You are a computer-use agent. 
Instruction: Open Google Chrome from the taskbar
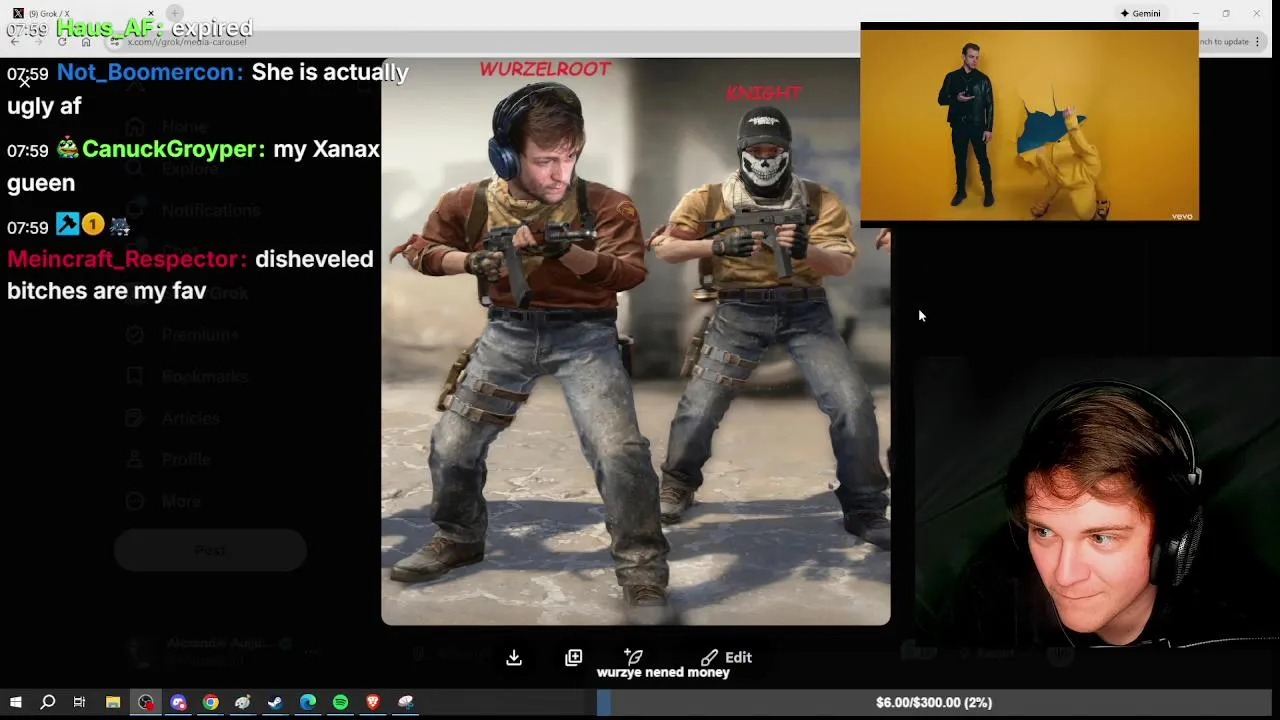coord(210,702)
